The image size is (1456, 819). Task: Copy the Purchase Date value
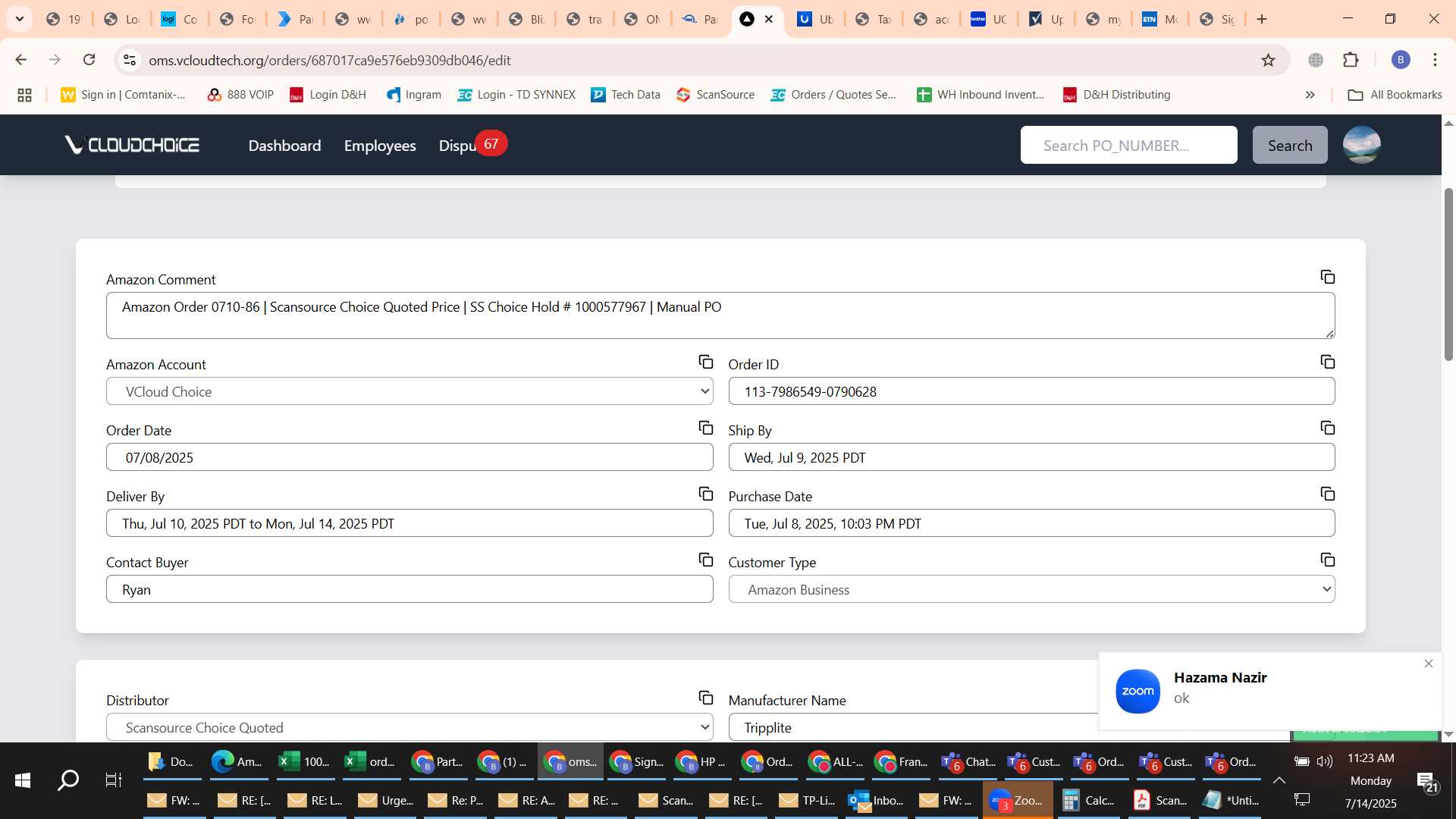(1327, 494)
